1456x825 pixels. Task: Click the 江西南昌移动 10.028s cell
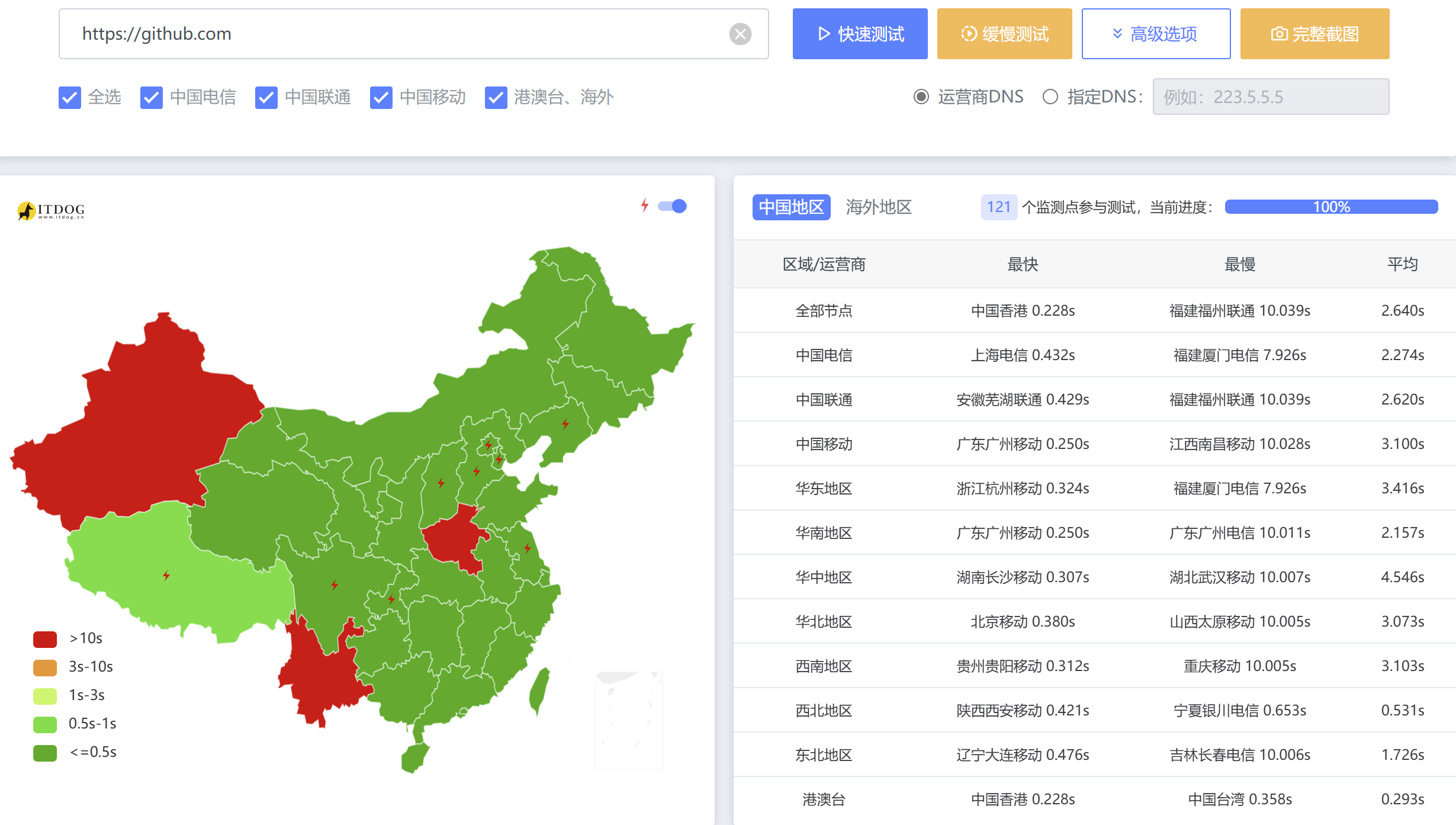tap(1240, 444)
